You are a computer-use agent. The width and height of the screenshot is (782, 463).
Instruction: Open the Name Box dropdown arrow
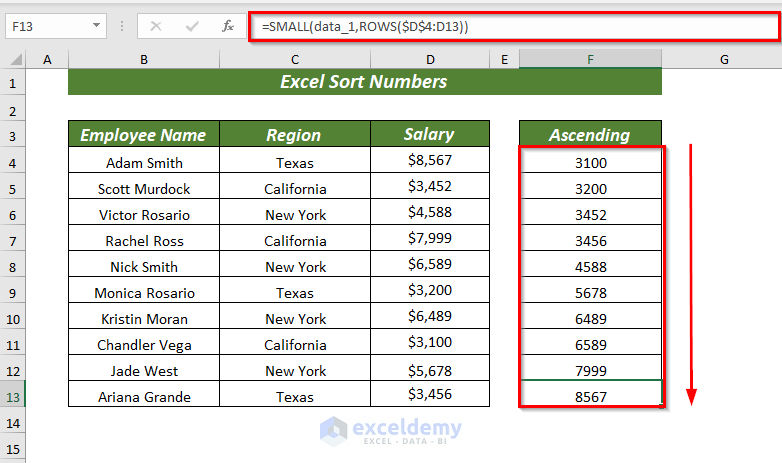[96, 25]
